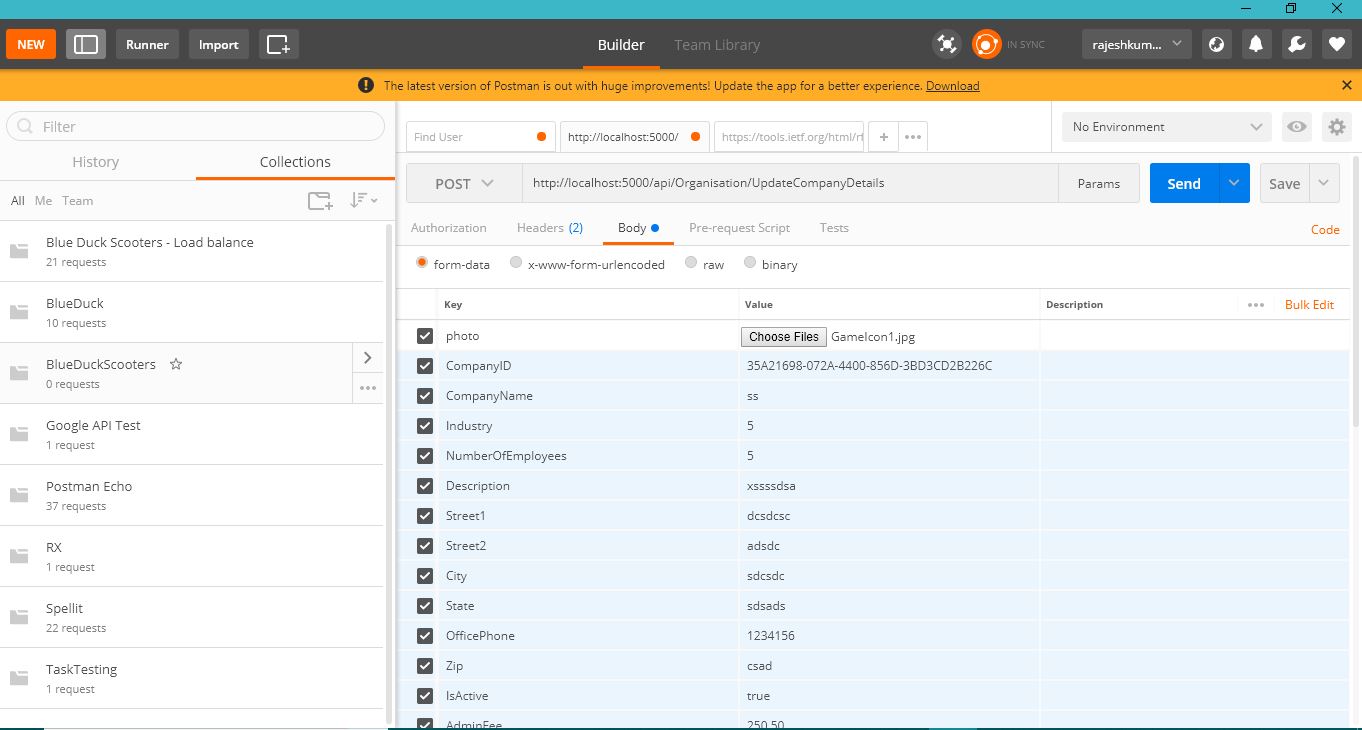Expand the No Environment dropdown
Image resolution: width=1362 pixels, height=730 pixels.
tap(1166, 127)
